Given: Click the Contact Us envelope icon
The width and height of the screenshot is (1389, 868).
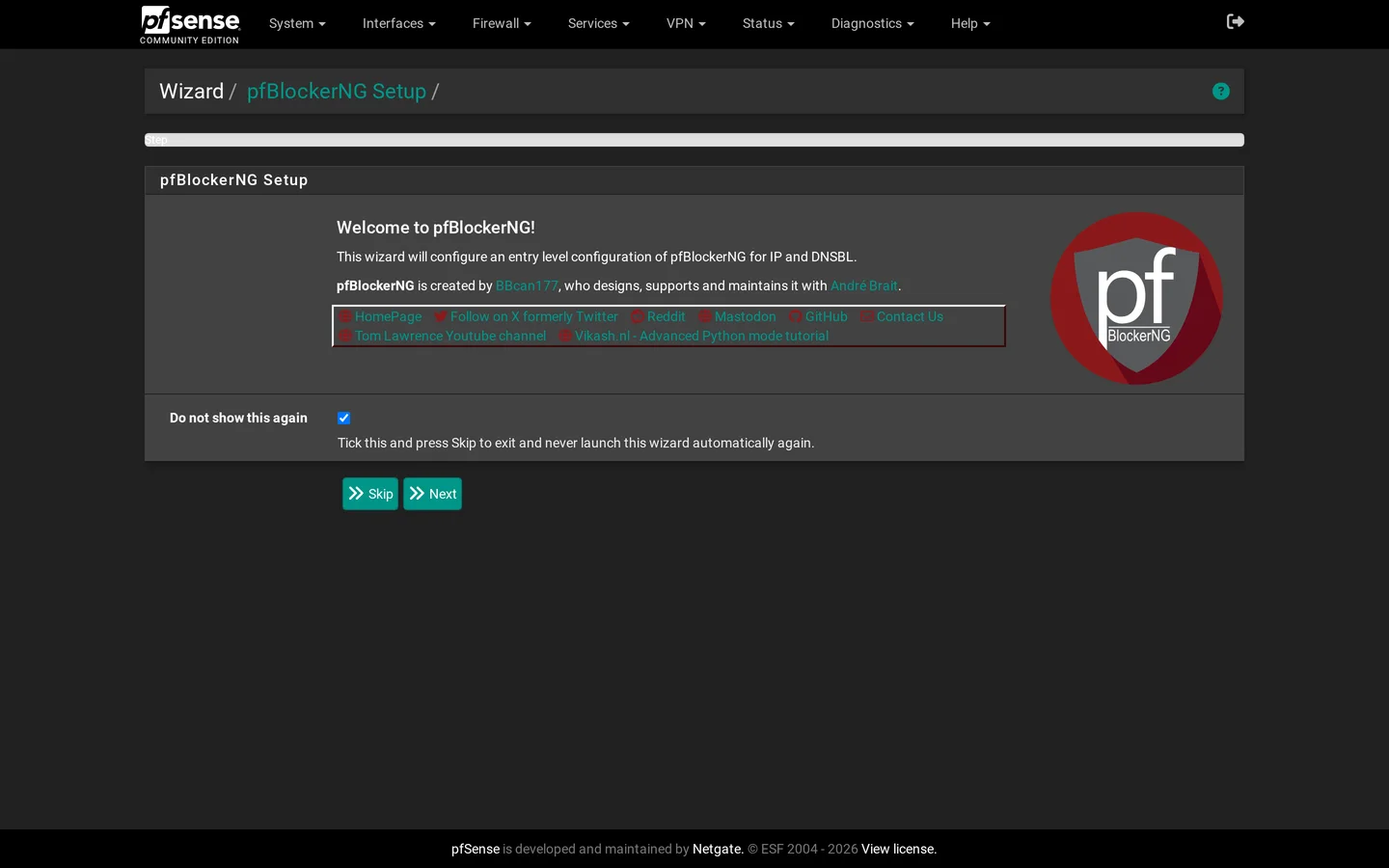Looking at the screenshot, I should point(866,316).
